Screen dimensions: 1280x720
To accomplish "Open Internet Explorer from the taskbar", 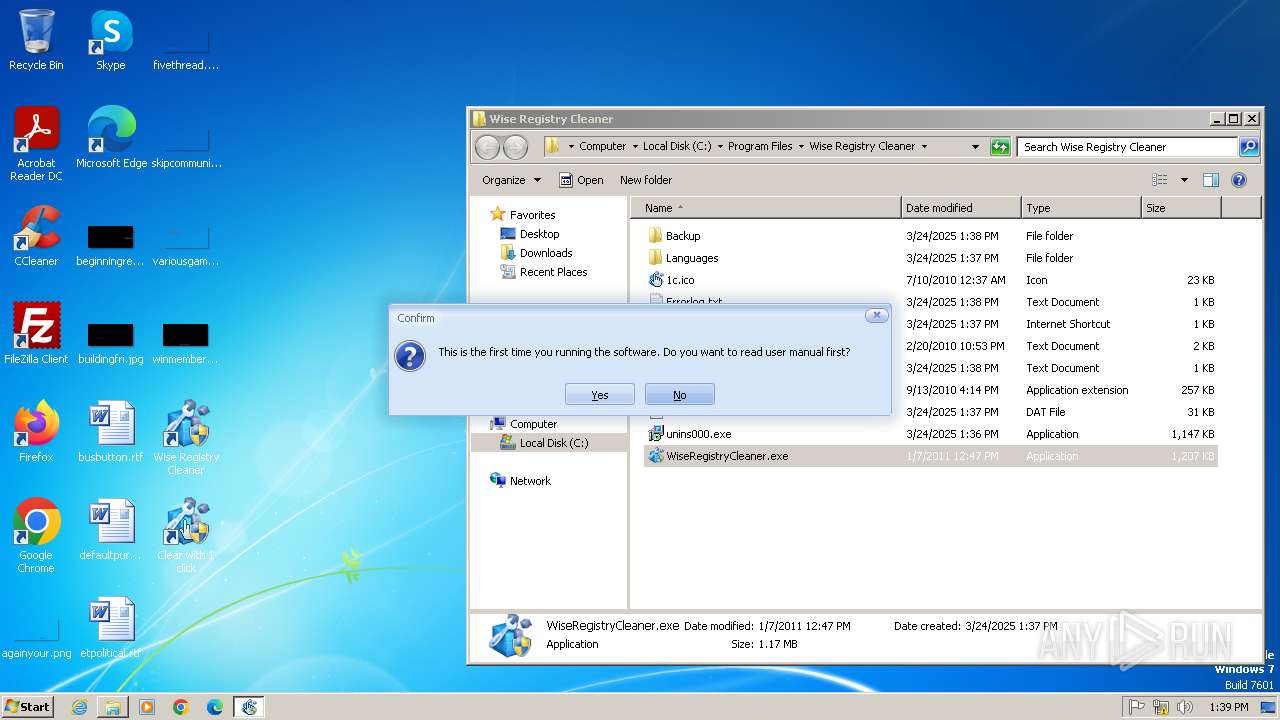I will (79, 707).
